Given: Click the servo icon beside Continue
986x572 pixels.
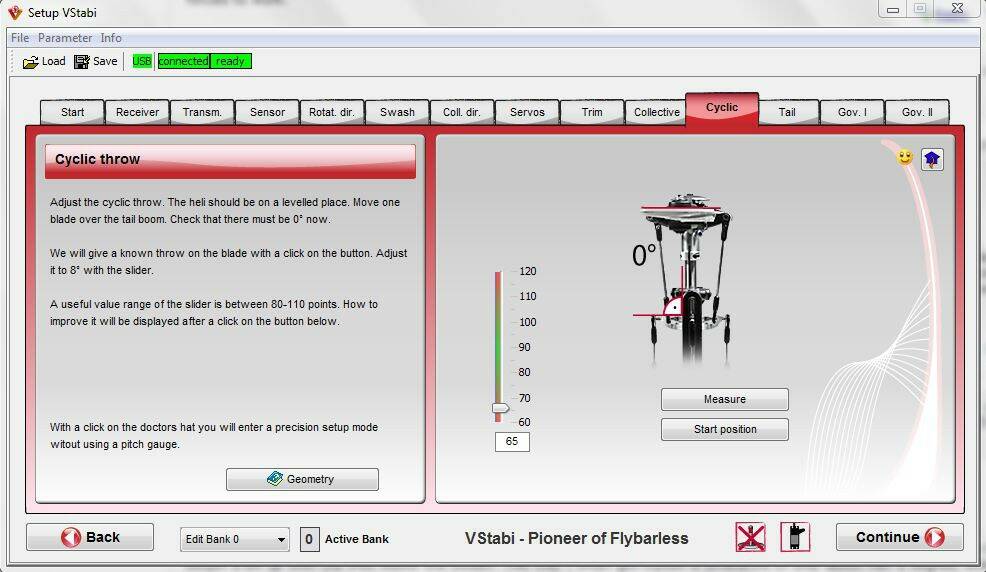Looking at the screenshot, I should click(795, 537).
